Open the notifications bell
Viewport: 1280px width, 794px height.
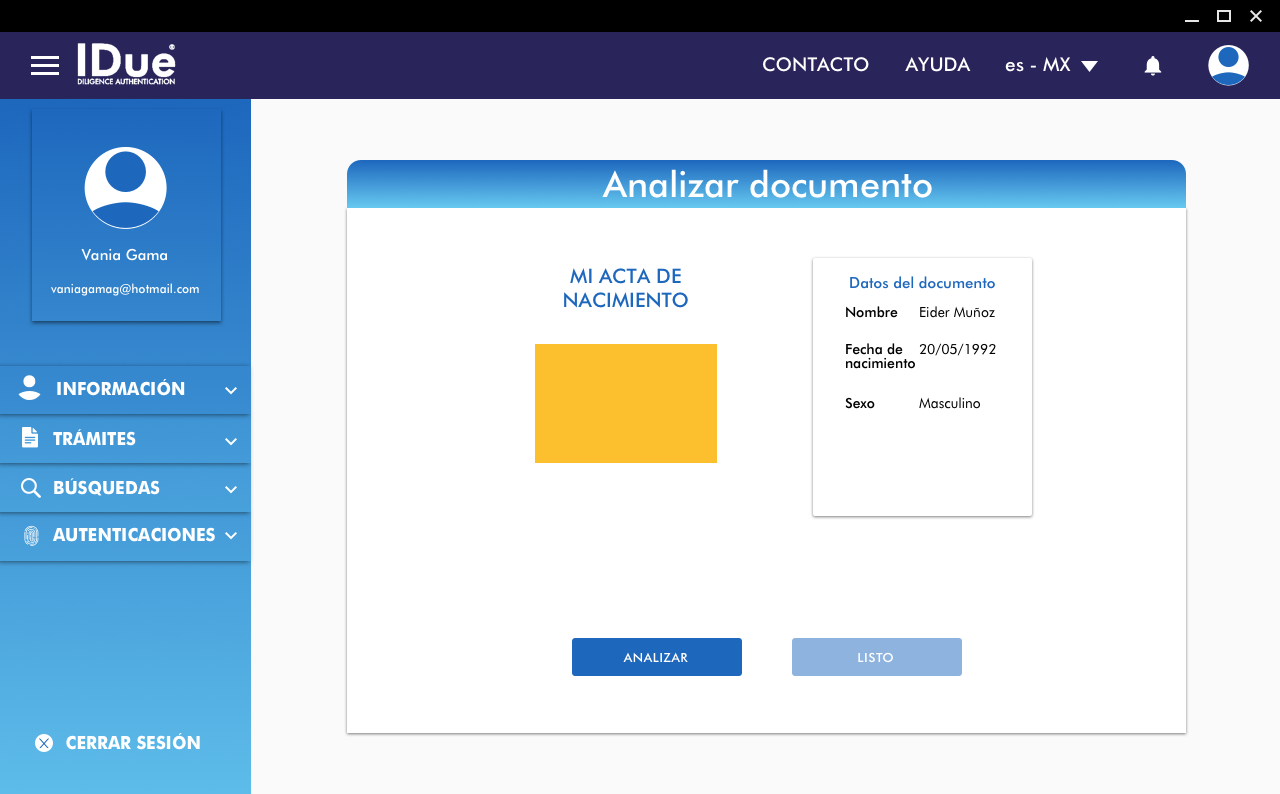pyautogui.click(x=1152, y=66)
